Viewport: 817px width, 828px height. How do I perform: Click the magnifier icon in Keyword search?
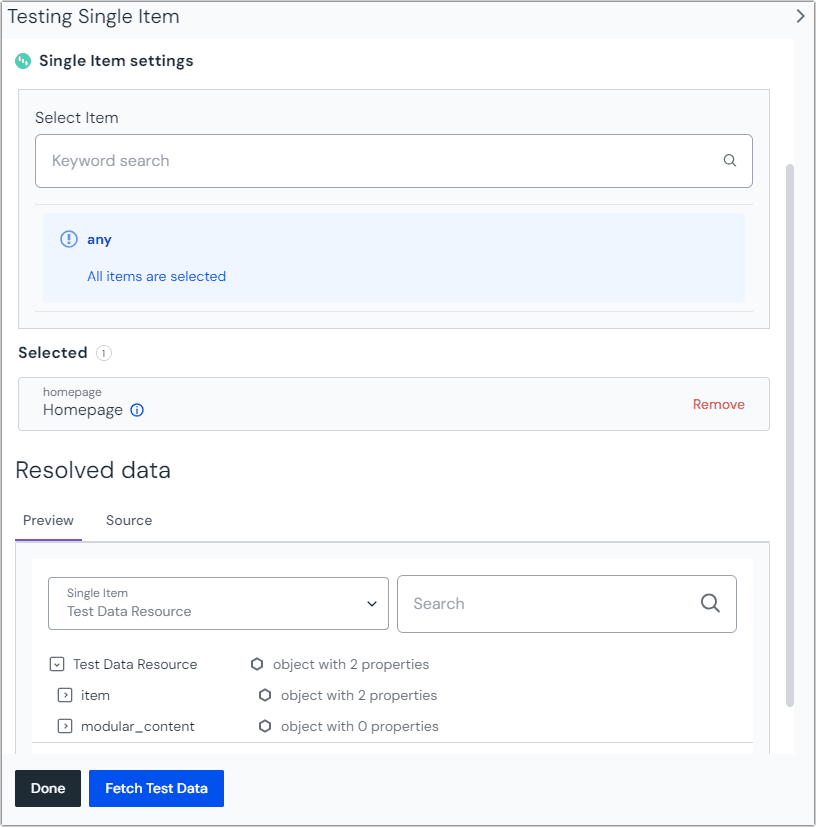730,160
